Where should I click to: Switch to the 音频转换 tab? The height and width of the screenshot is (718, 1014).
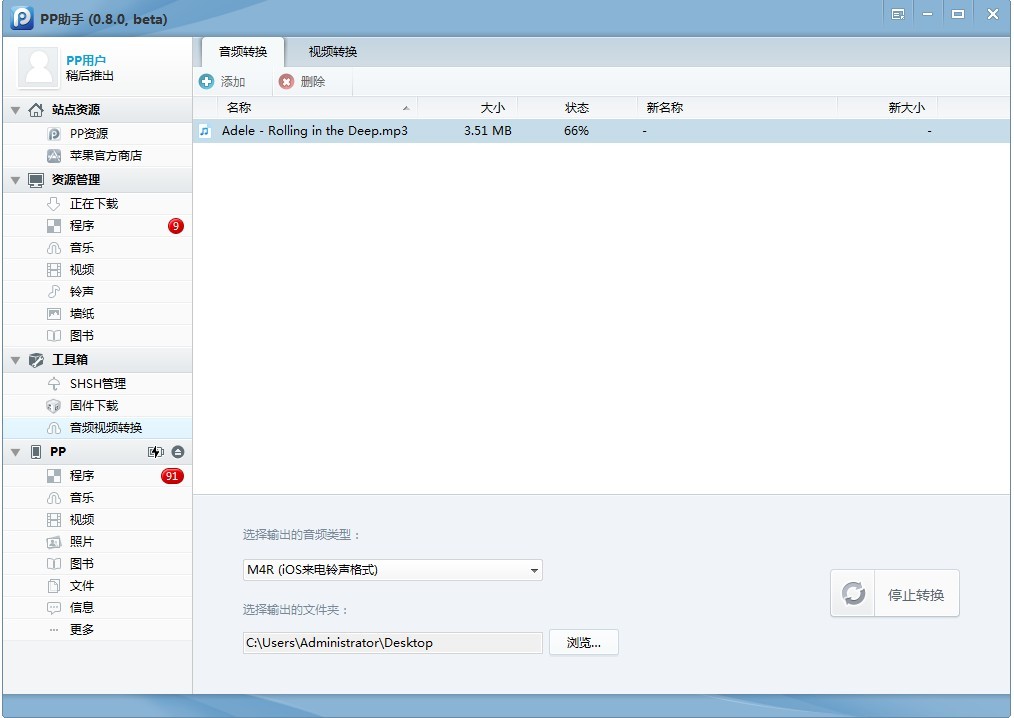pos(243,52)
